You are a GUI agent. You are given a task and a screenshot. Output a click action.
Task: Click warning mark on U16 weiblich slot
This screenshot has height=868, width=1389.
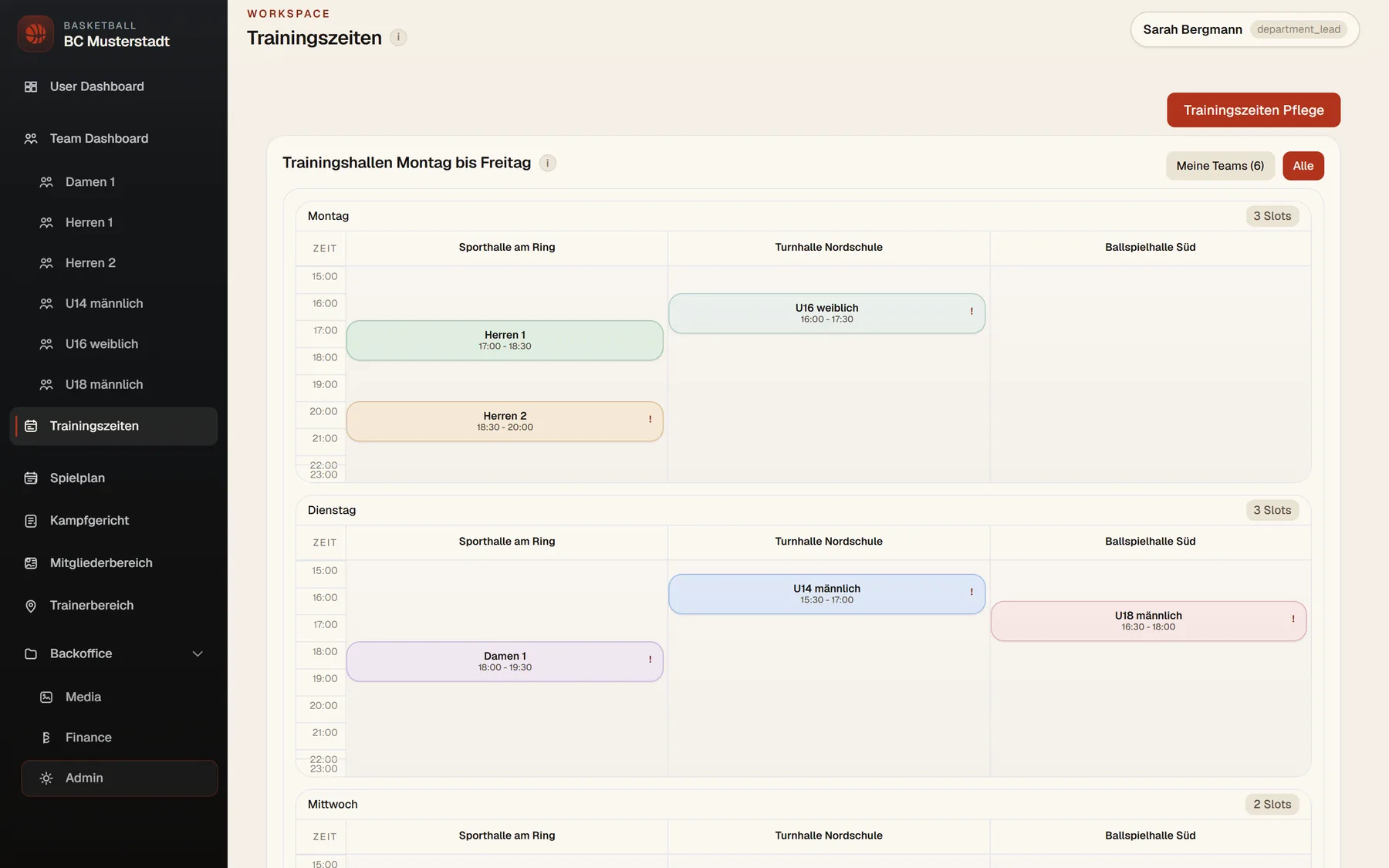(x=972, y=311)
